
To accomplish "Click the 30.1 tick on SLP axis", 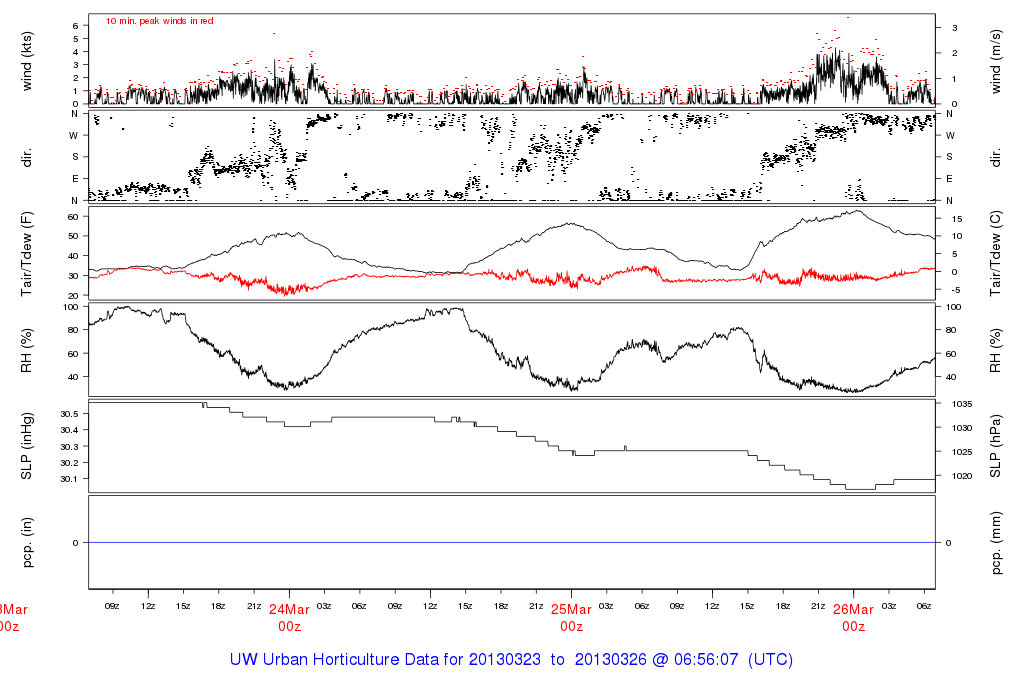I will point(69,479).
